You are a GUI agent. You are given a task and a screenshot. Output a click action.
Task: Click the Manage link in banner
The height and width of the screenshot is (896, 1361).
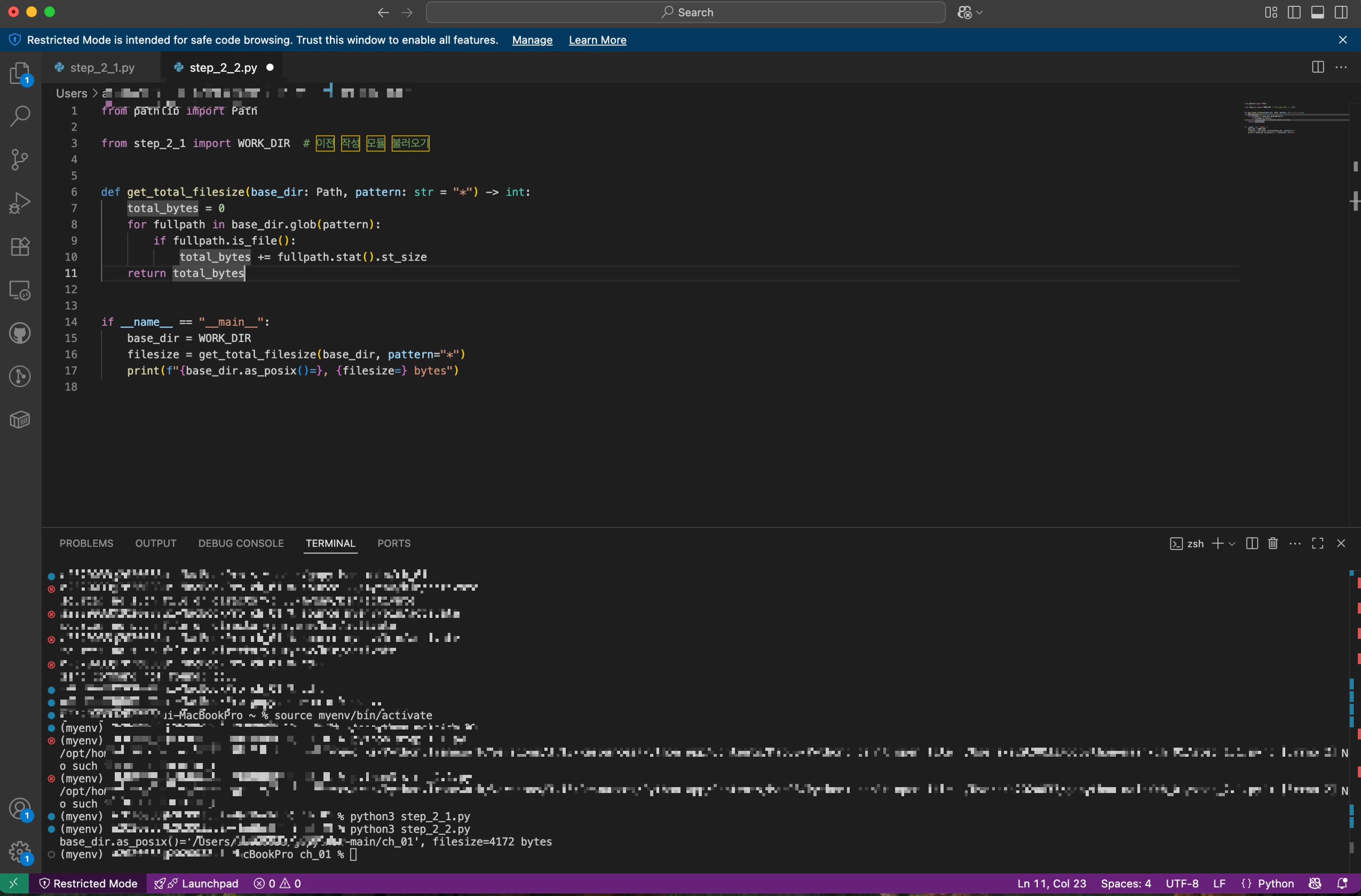532,40
